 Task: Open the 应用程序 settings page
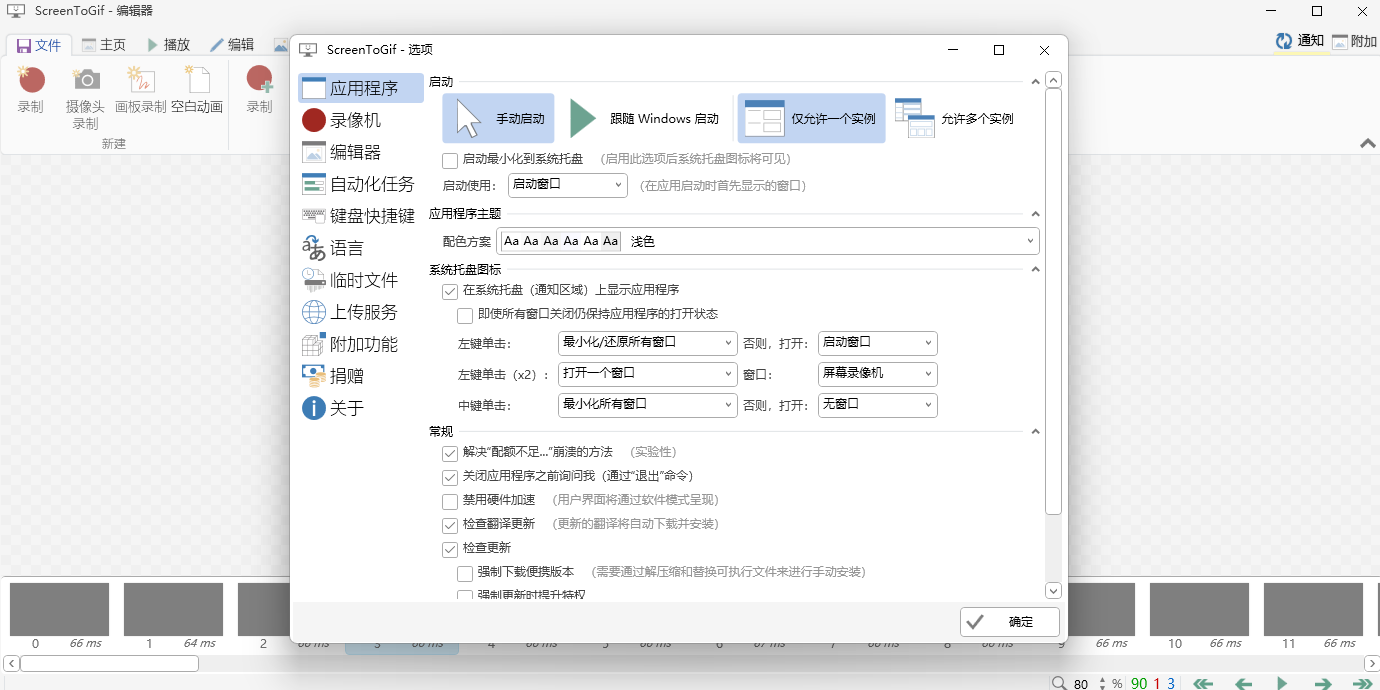[361, 88]
